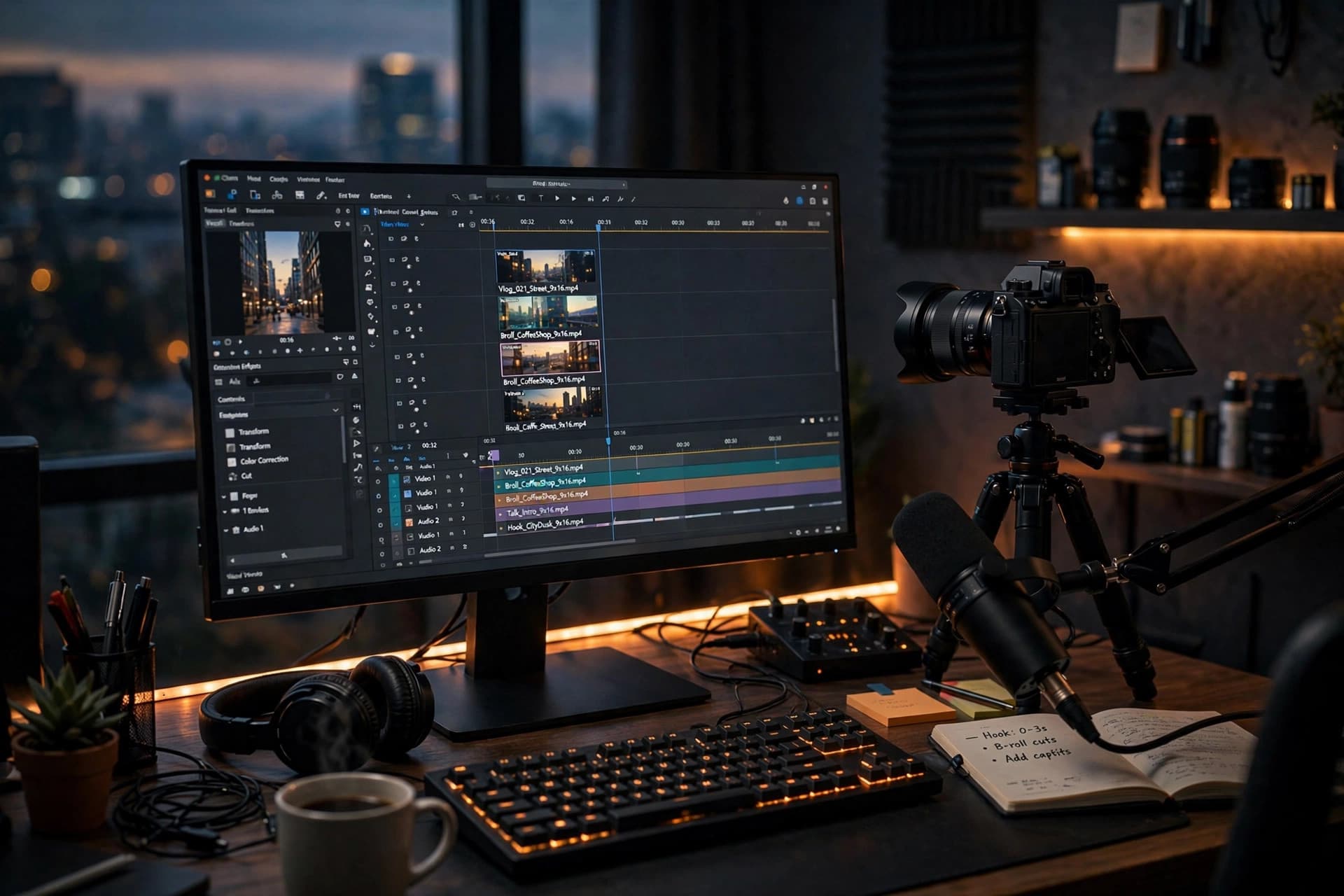Screen dimensions: 1344x896
Task: Click the trash icon next to Audio 1 tree row
Action: [236, 530]
